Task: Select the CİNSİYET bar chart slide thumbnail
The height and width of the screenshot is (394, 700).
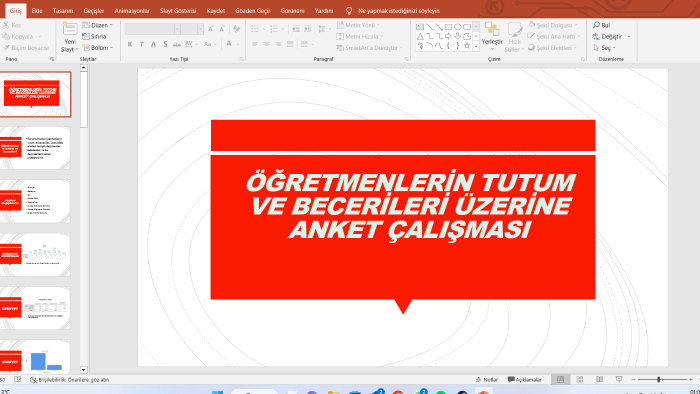Action: 35,357
